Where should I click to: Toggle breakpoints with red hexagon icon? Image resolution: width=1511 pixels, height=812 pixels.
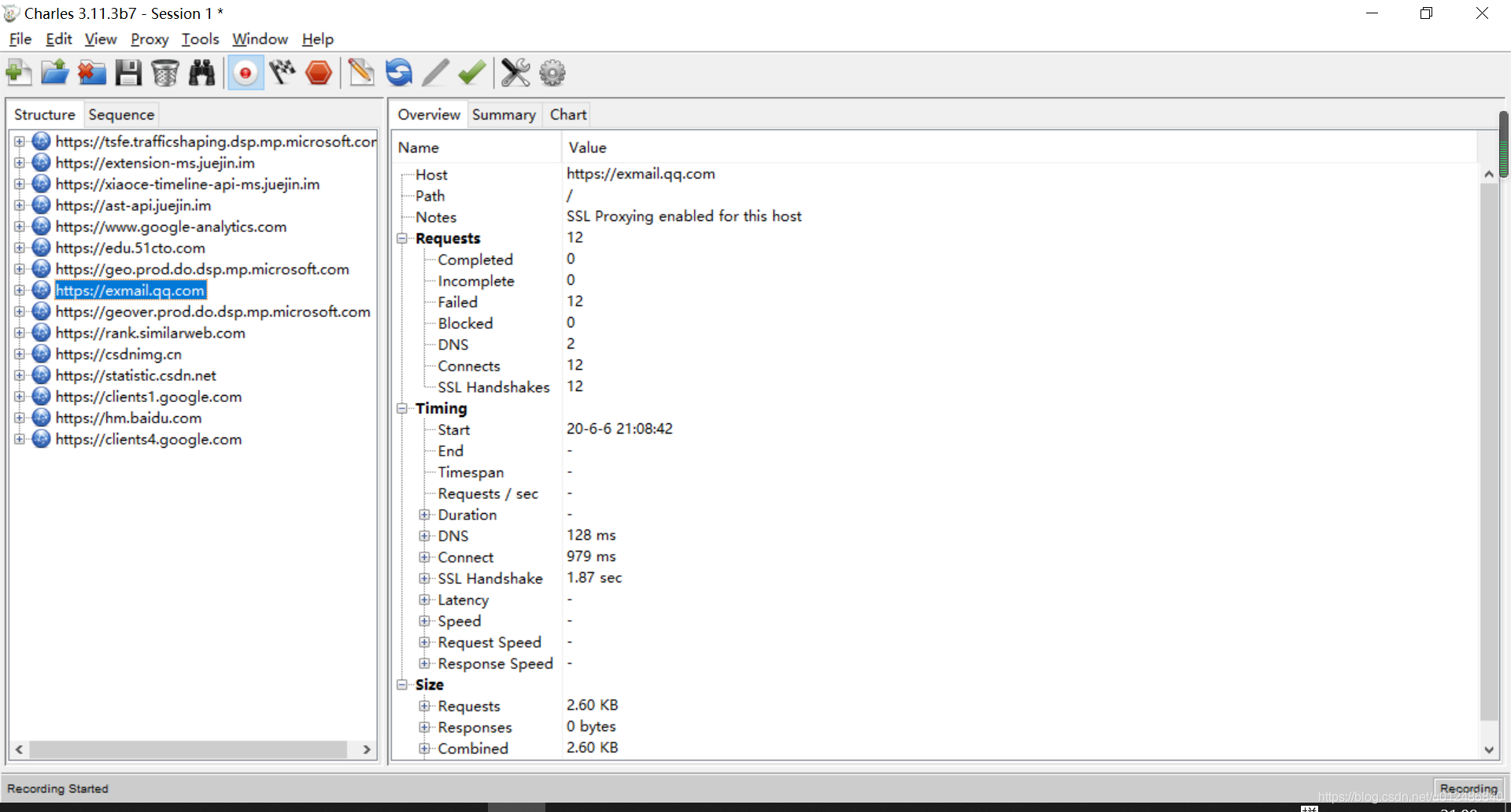click(319, 73)
